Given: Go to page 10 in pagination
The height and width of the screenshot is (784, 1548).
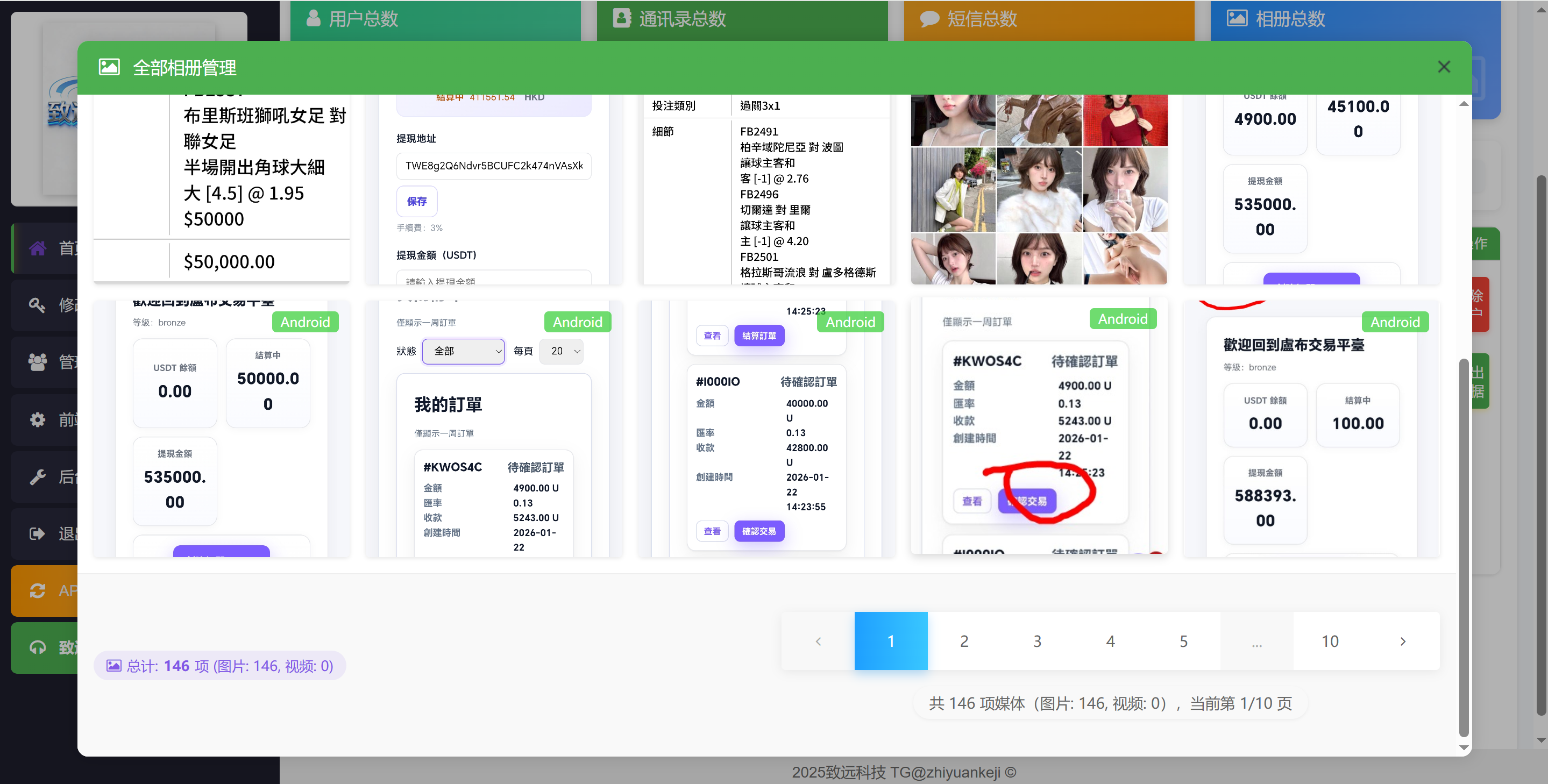Looking at the screenshot, I should (x=1330, y=641).
